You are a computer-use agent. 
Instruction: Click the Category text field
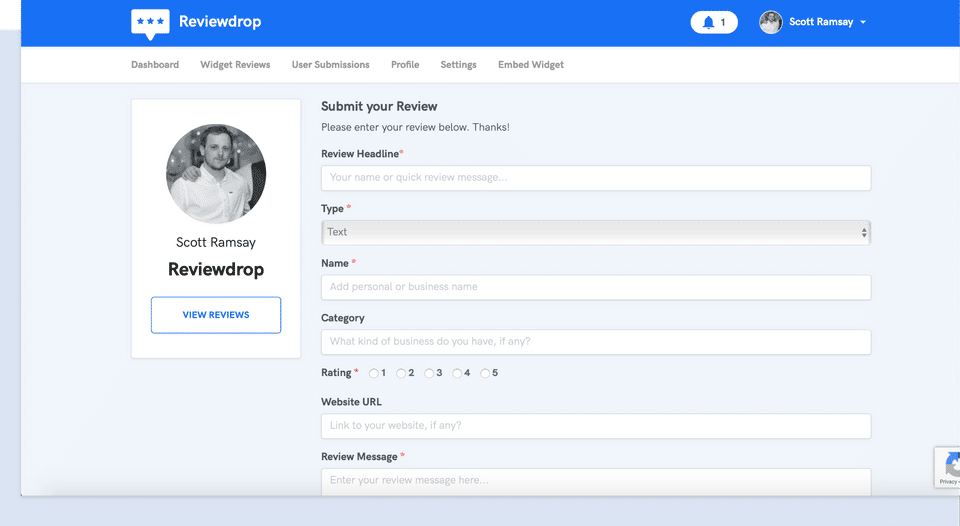595,342
